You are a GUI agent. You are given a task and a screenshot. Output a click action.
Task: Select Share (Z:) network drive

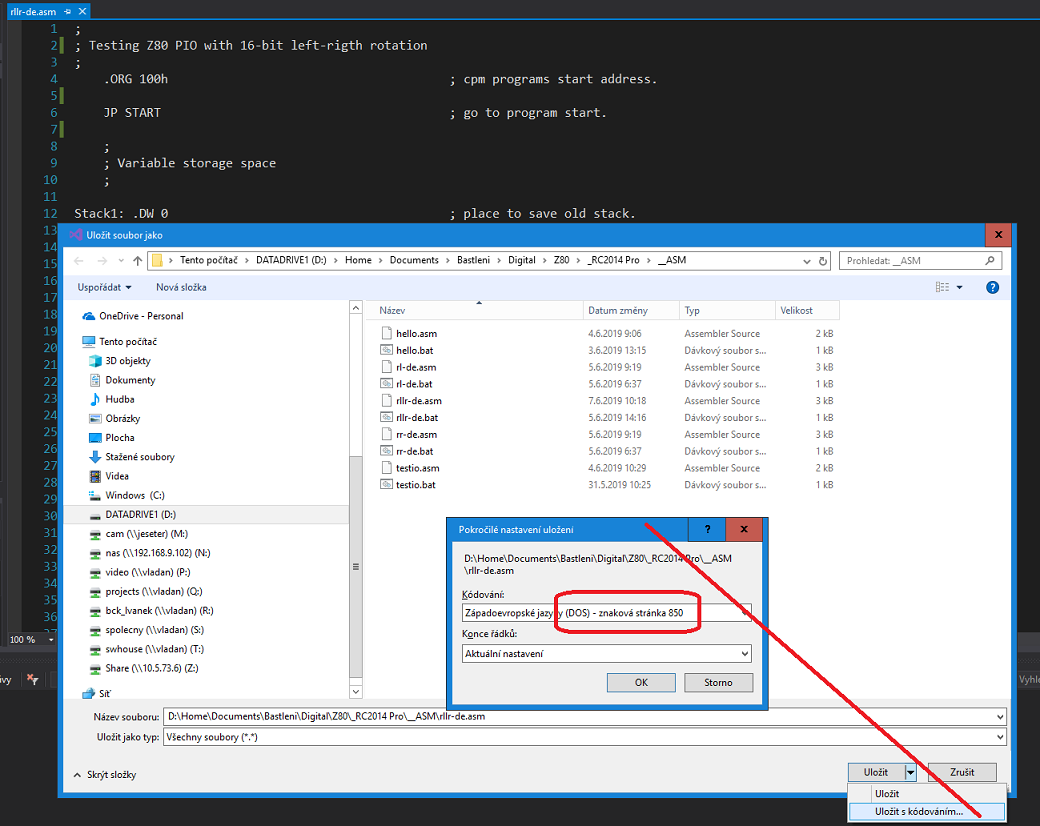click(151, 669)
